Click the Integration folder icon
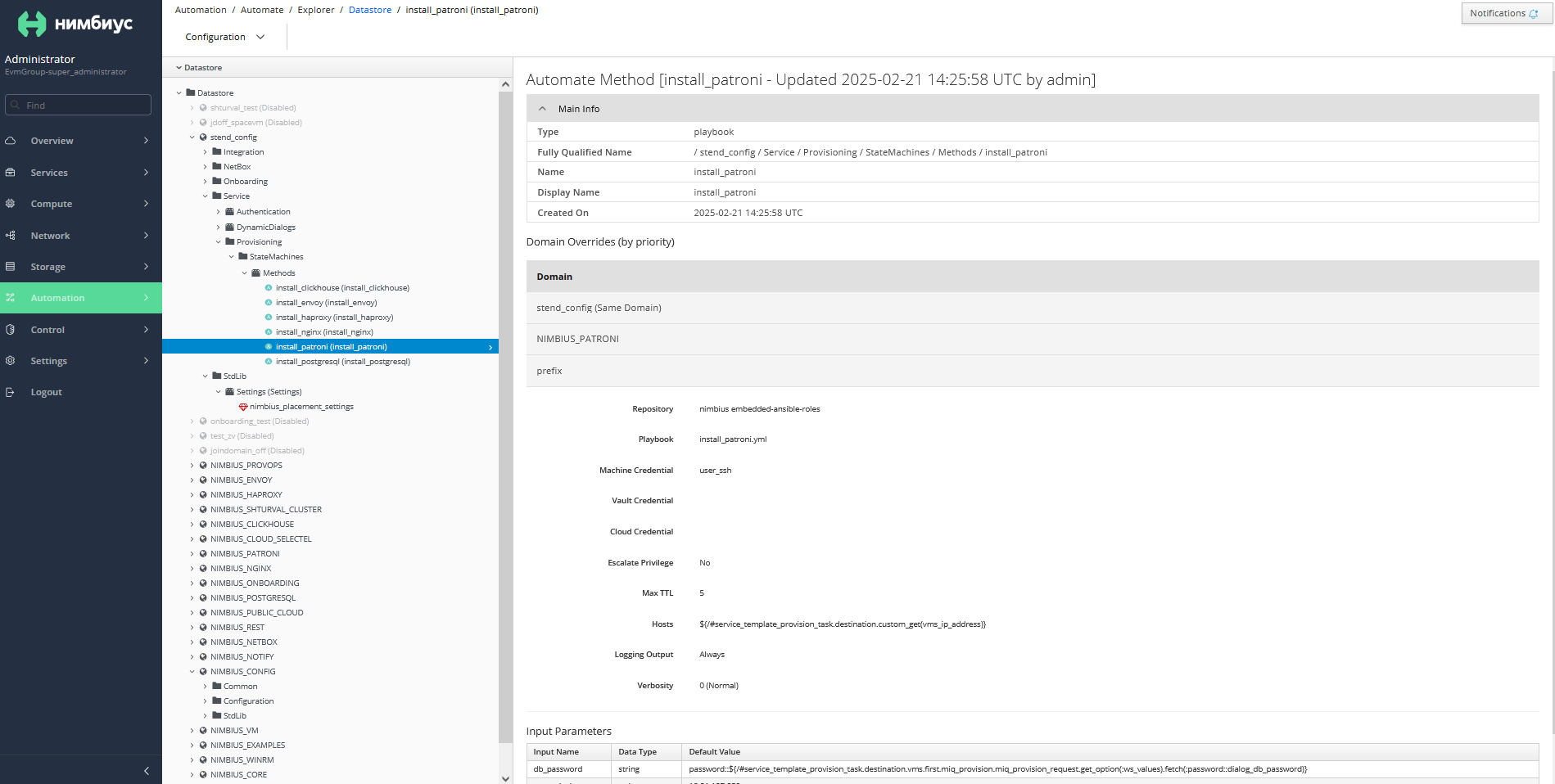This screenshot has width=1555, height=784. click(217, 151)
